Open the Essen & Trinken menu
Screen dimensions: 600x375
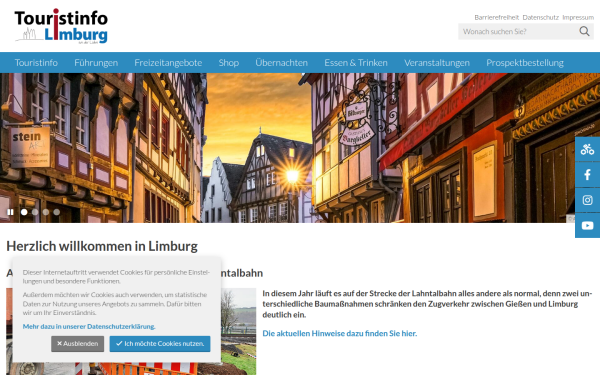(x=356, y=63)
